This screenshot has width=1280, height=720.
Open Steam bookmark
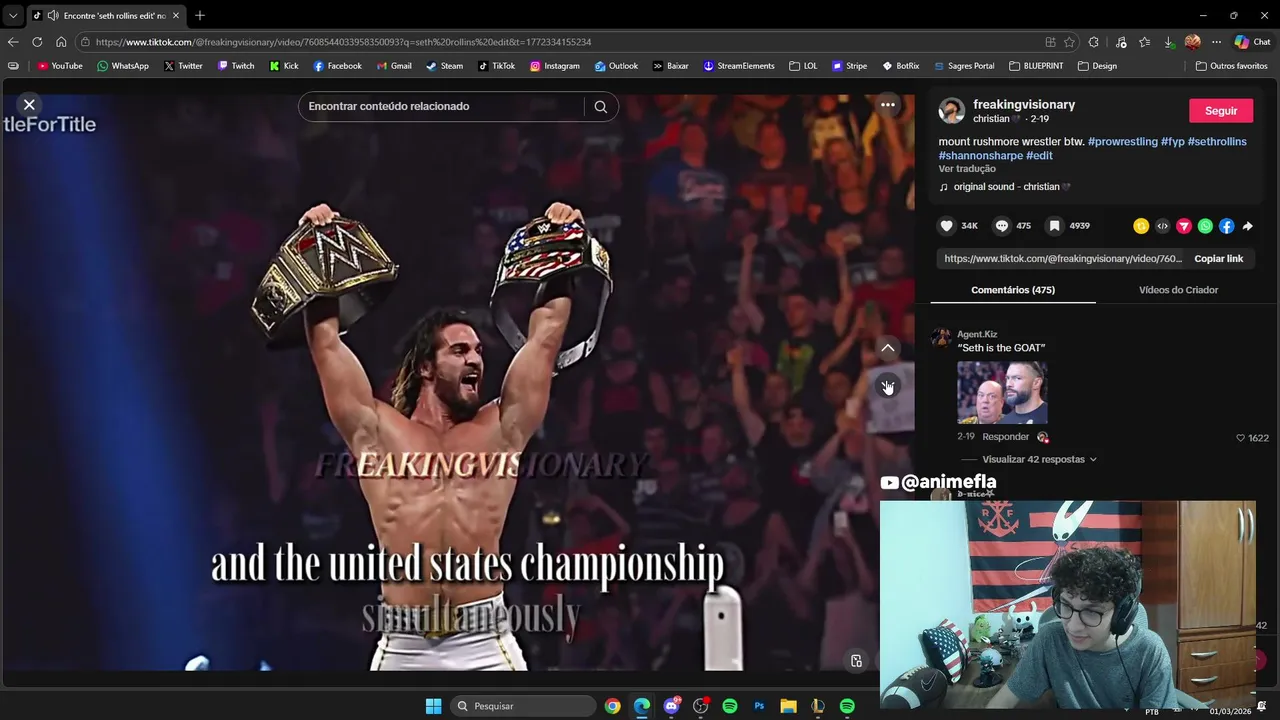point(445,66)
